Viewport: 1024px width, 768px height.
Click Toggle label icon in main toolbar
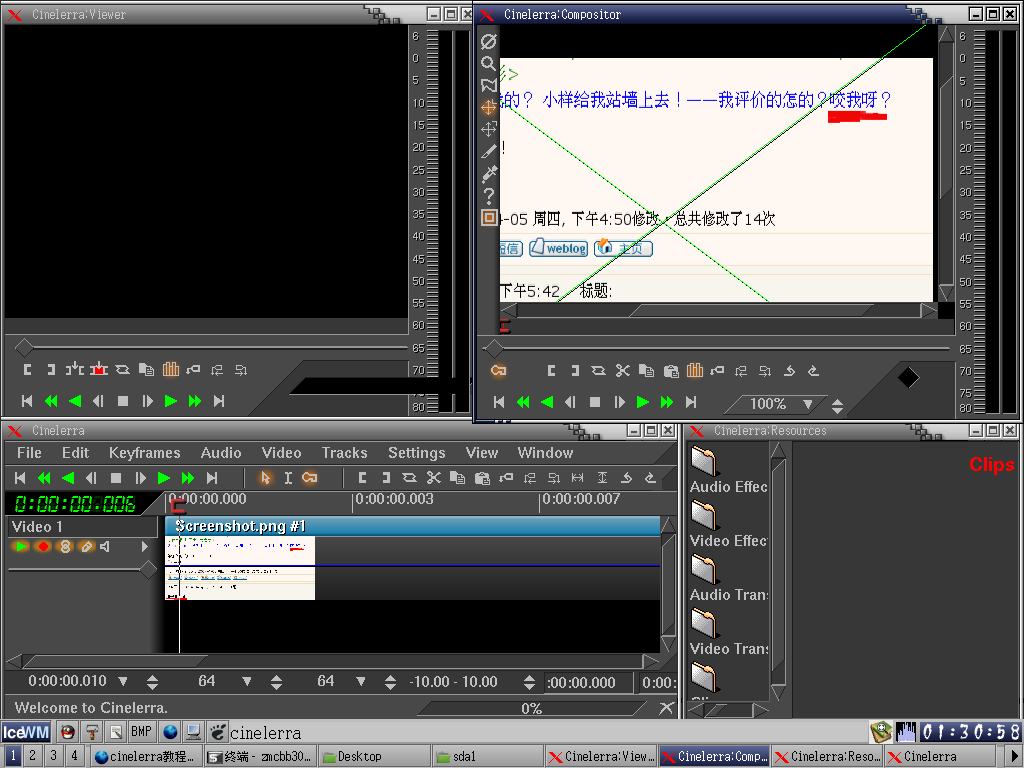click(x=506, y=478)
